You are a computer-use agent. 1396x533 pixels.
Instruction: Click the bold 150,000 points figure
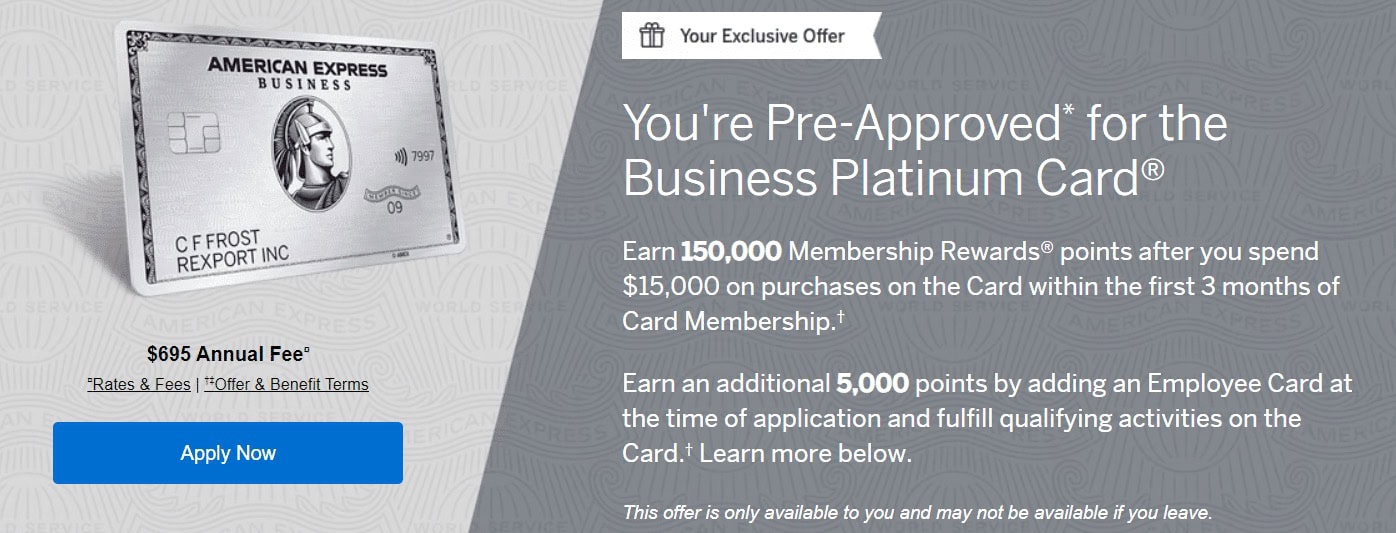point(730,251)
